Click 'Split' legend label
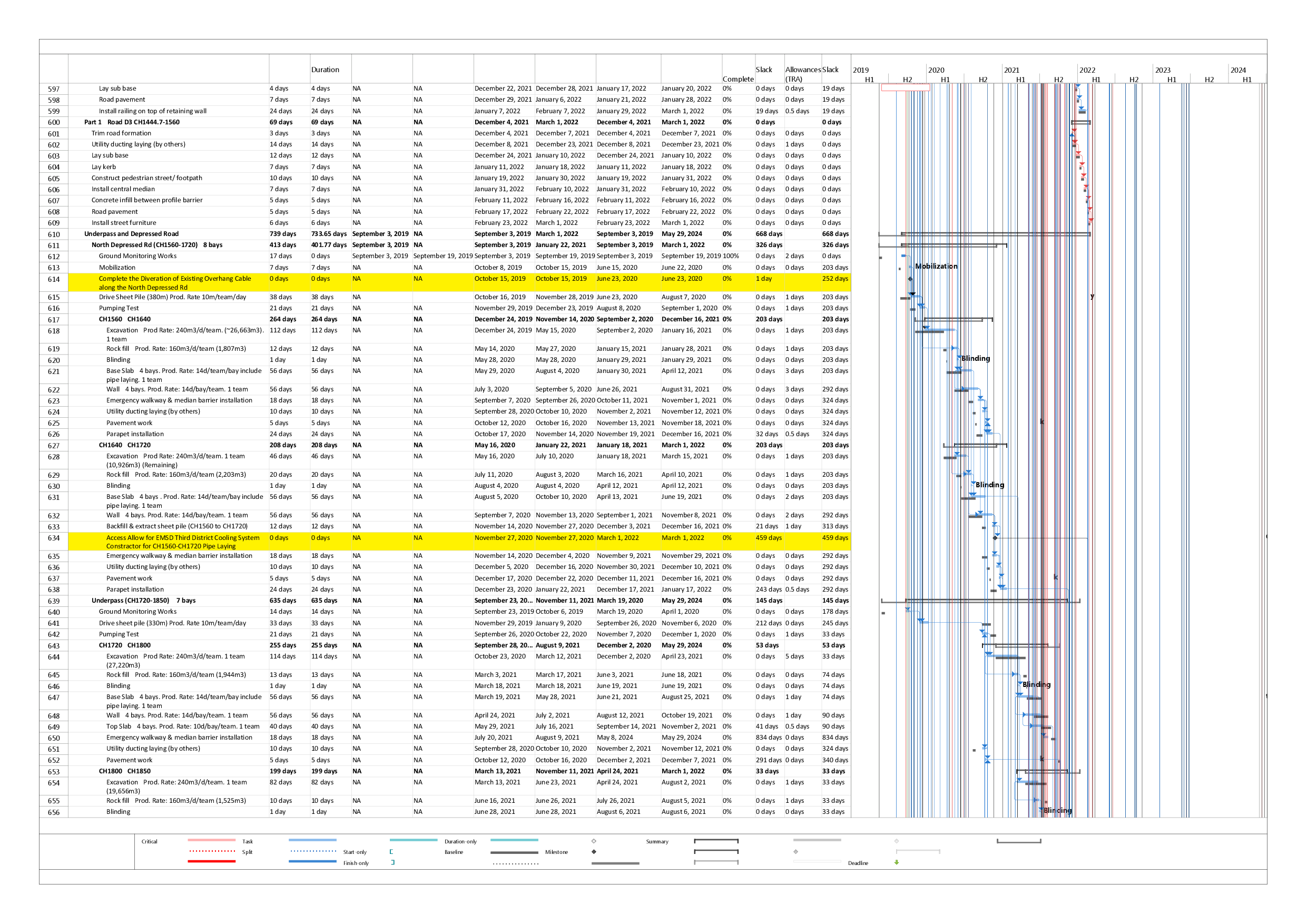The width and height of the screenshot is (1307, 924). (247, 853)
